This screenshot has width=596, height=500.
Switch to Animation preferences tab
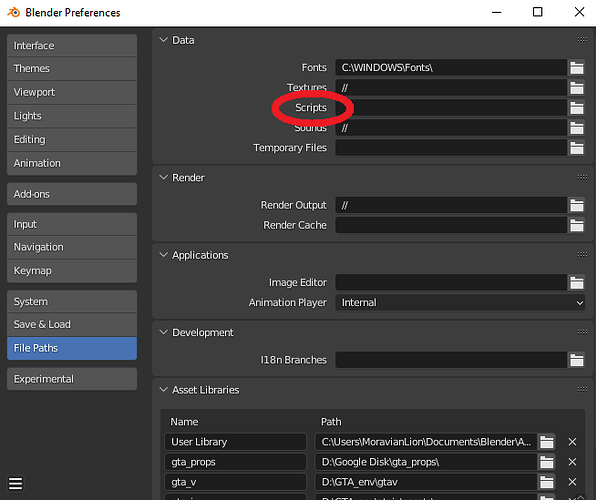tap(72, 163)
